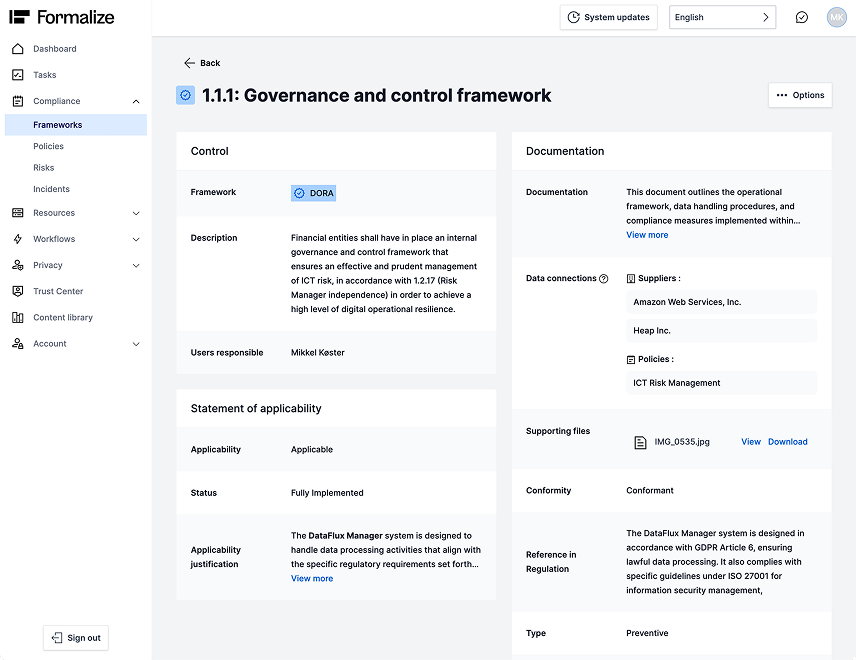856x660 pixels.
Task: Click the DORA framework tag
Action: pos(313,193)
